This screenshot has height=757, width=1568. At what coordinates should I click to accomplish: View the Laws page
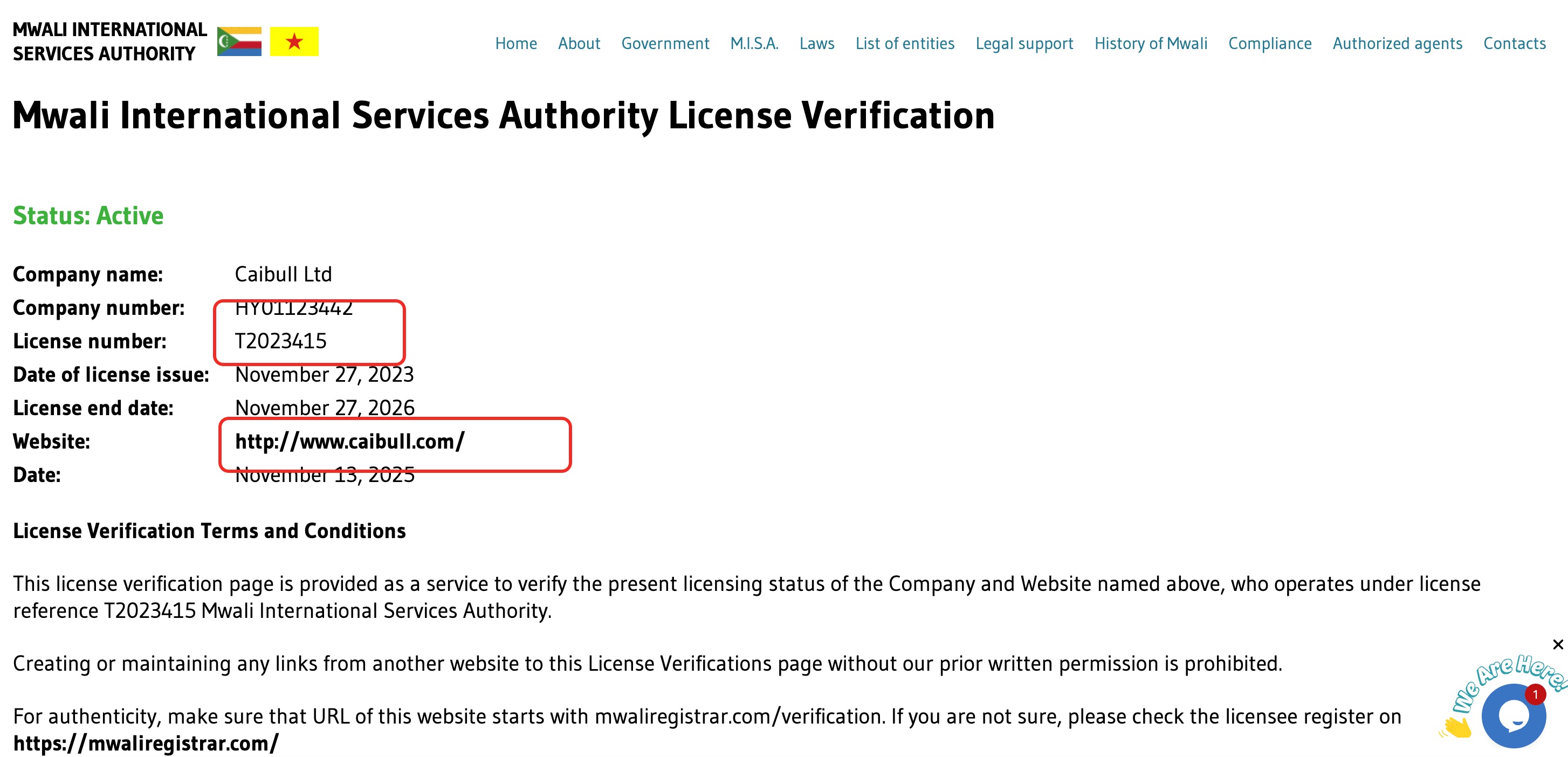(x=816, y=43)
